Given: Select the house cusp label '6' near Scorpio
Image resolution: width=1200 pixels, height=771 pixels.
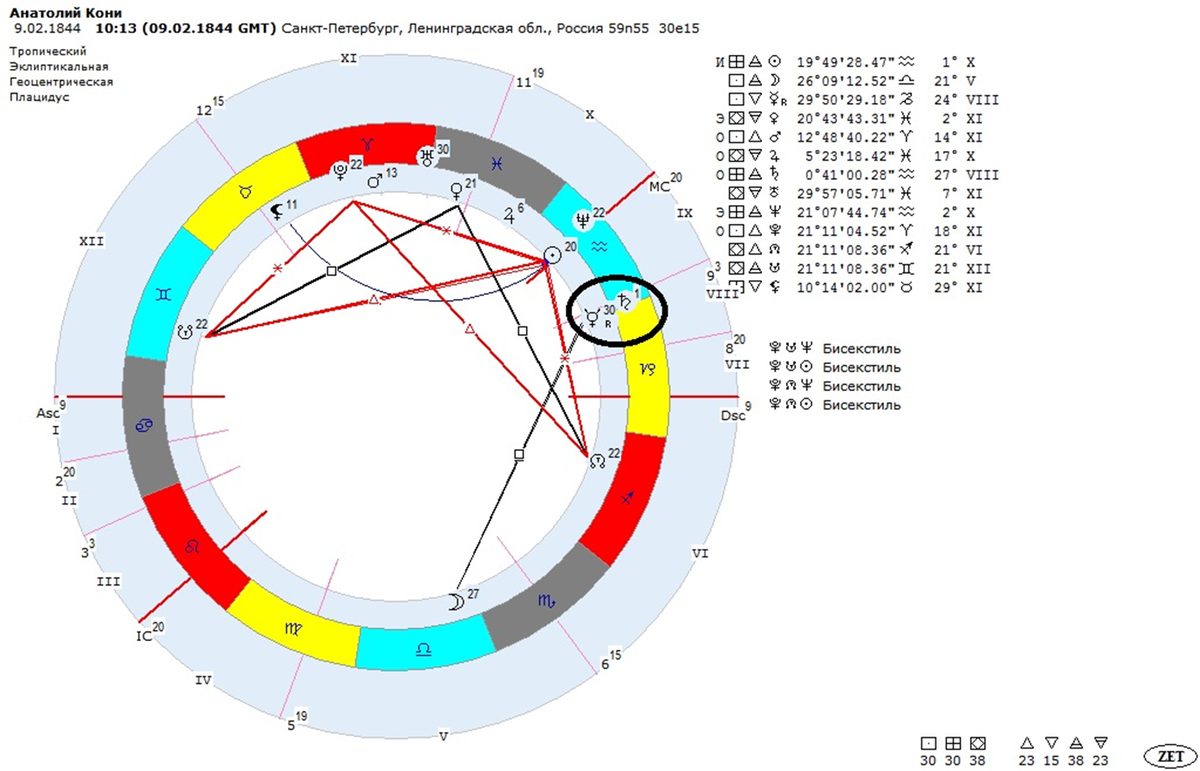Looking at the screenshot, I should (605, 664).
